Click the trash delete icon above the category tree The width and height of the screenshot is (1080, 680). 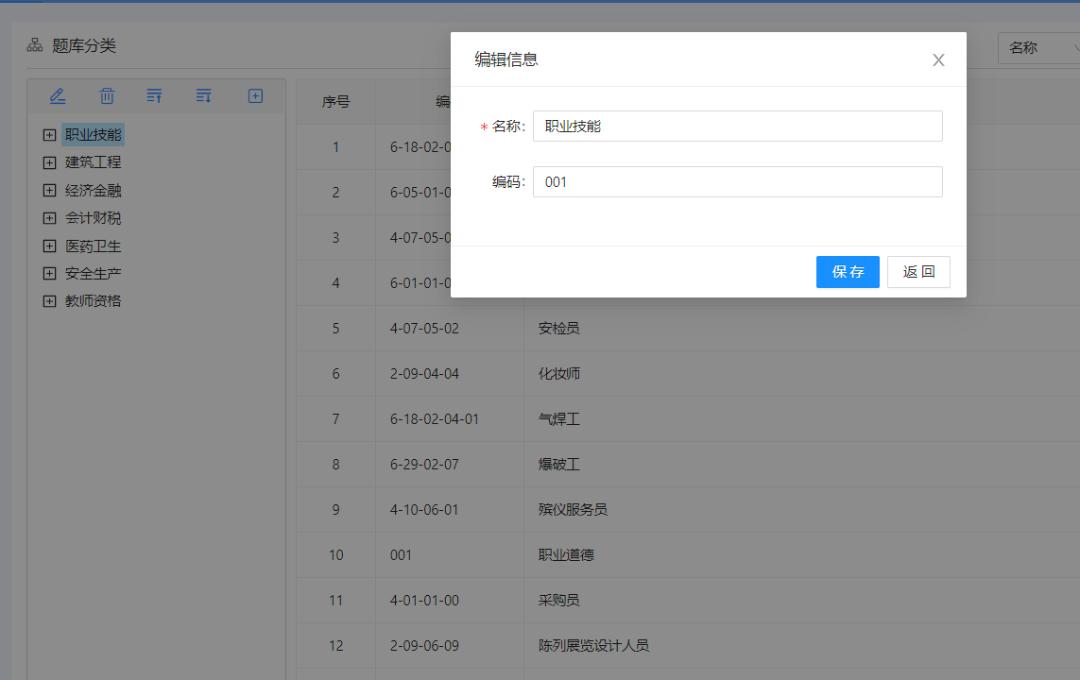tap(107, 96)
